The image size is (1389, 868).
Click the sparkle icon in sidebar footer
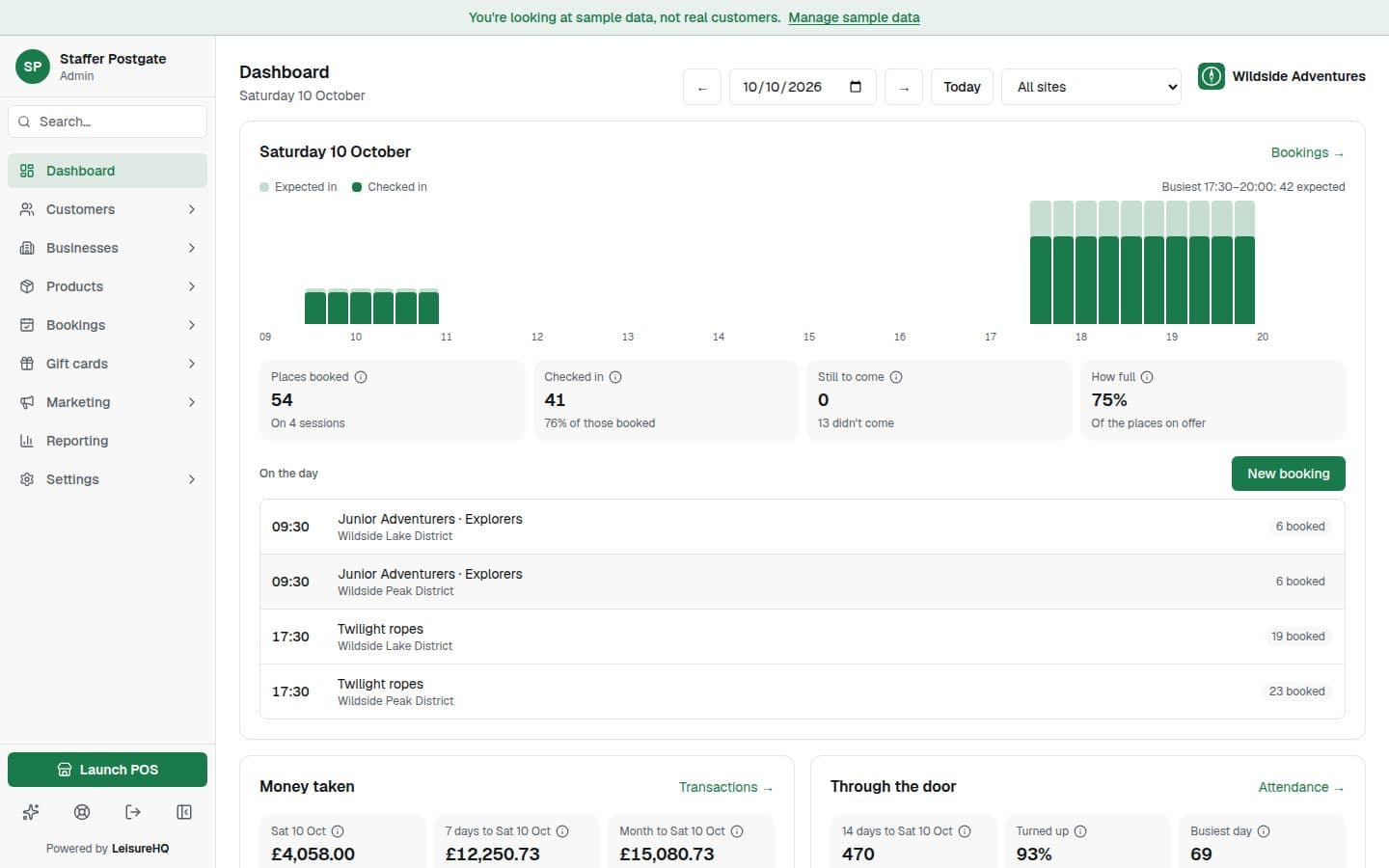(x=31, y=812)
